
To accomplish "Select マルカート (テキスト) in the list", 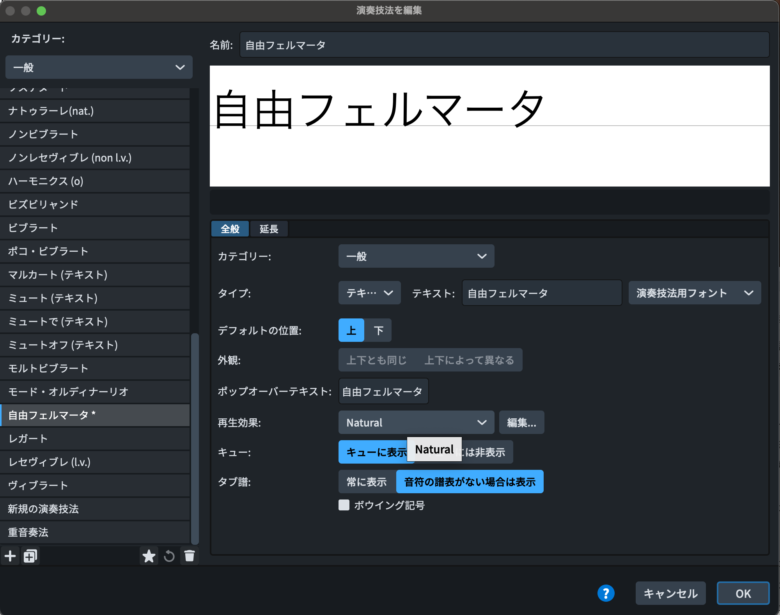I will 95,275.
